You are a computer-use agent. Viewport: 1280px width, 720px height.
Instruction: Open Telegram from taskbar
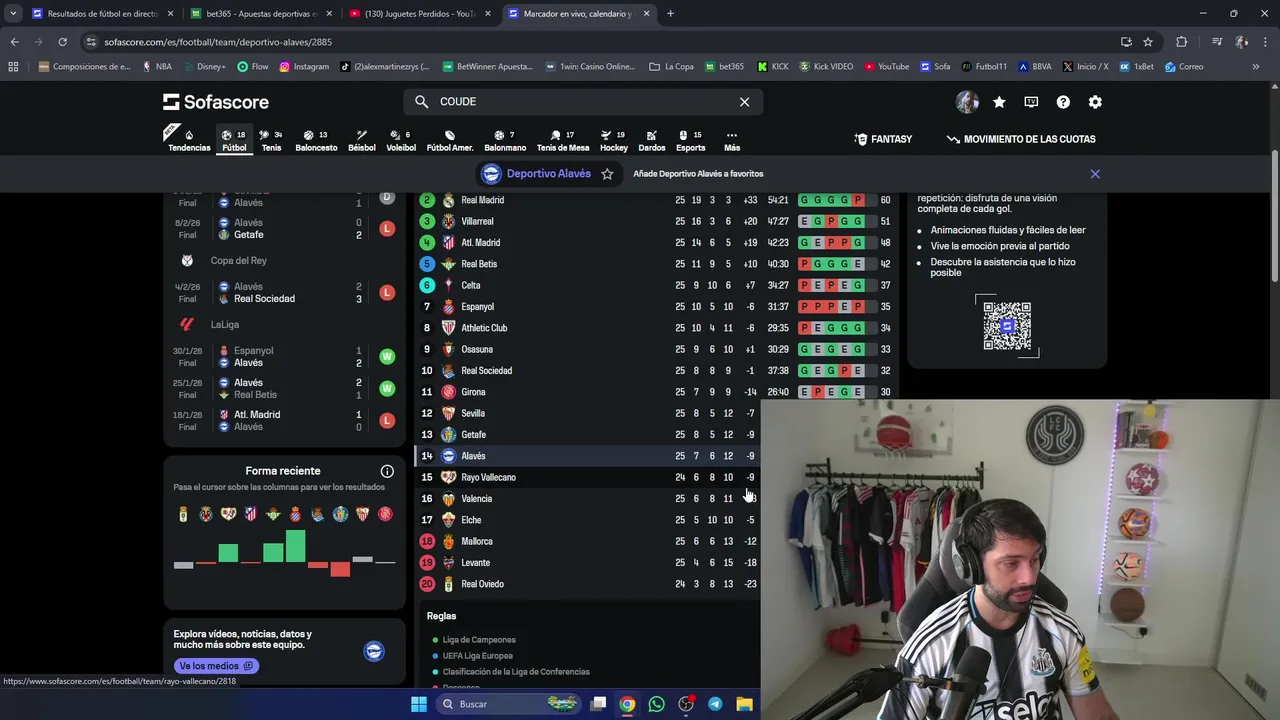tap(715, 704)
